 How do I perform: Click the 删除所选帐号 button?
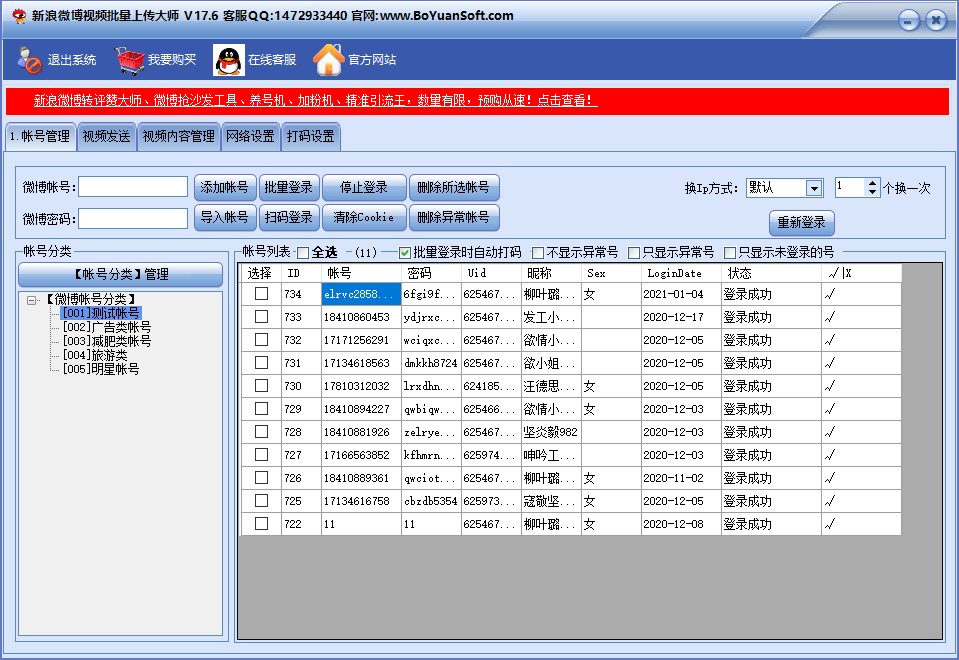point(453,187)
